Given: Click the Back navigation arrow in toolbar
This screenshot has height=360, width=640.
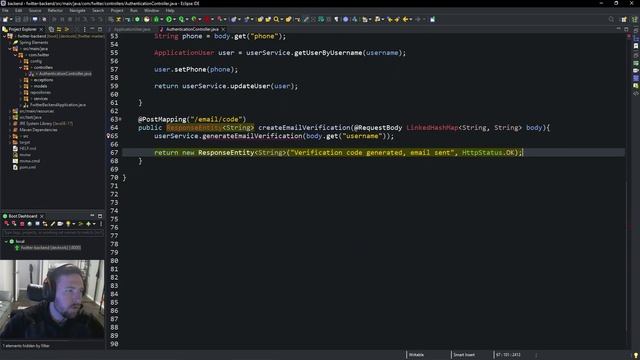Looking at the screenshot, I should pyautogui.click(x=405, y=19).
